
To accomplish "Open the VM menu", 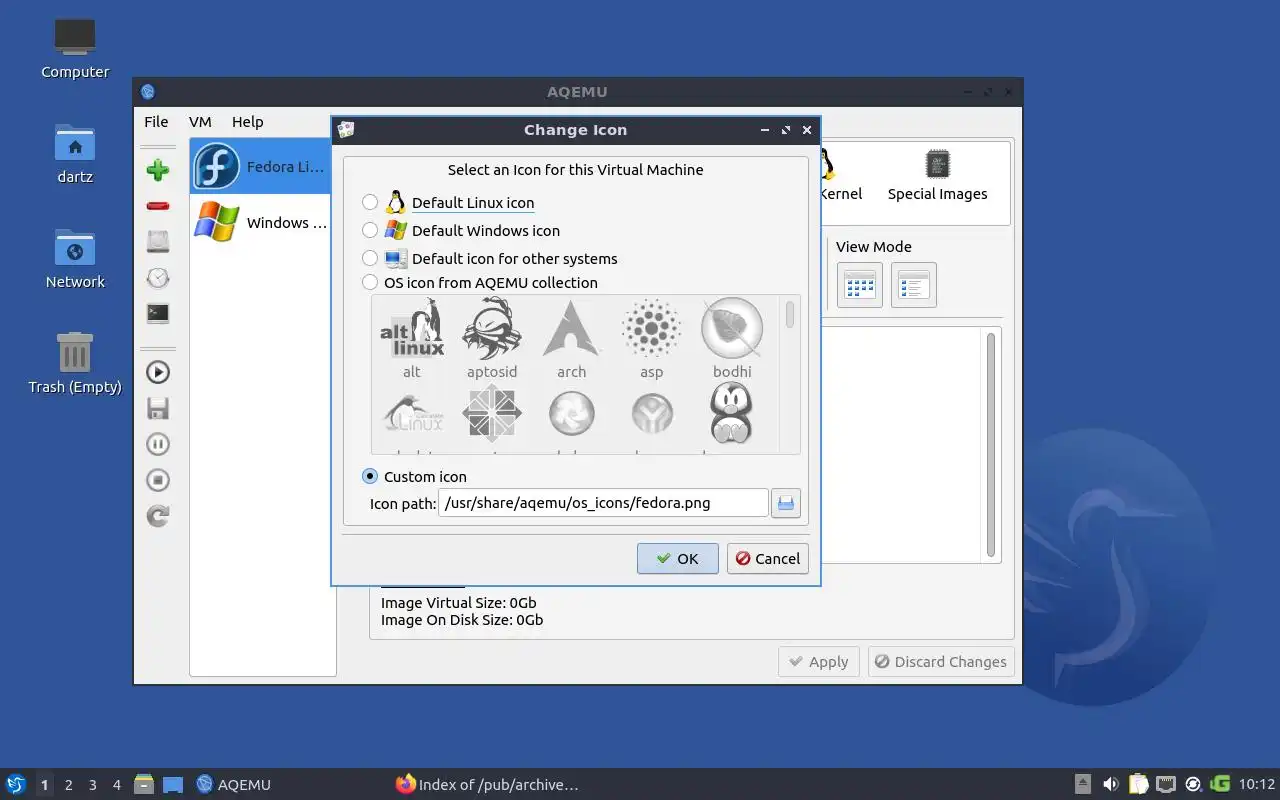I will (x=200, y=122).
